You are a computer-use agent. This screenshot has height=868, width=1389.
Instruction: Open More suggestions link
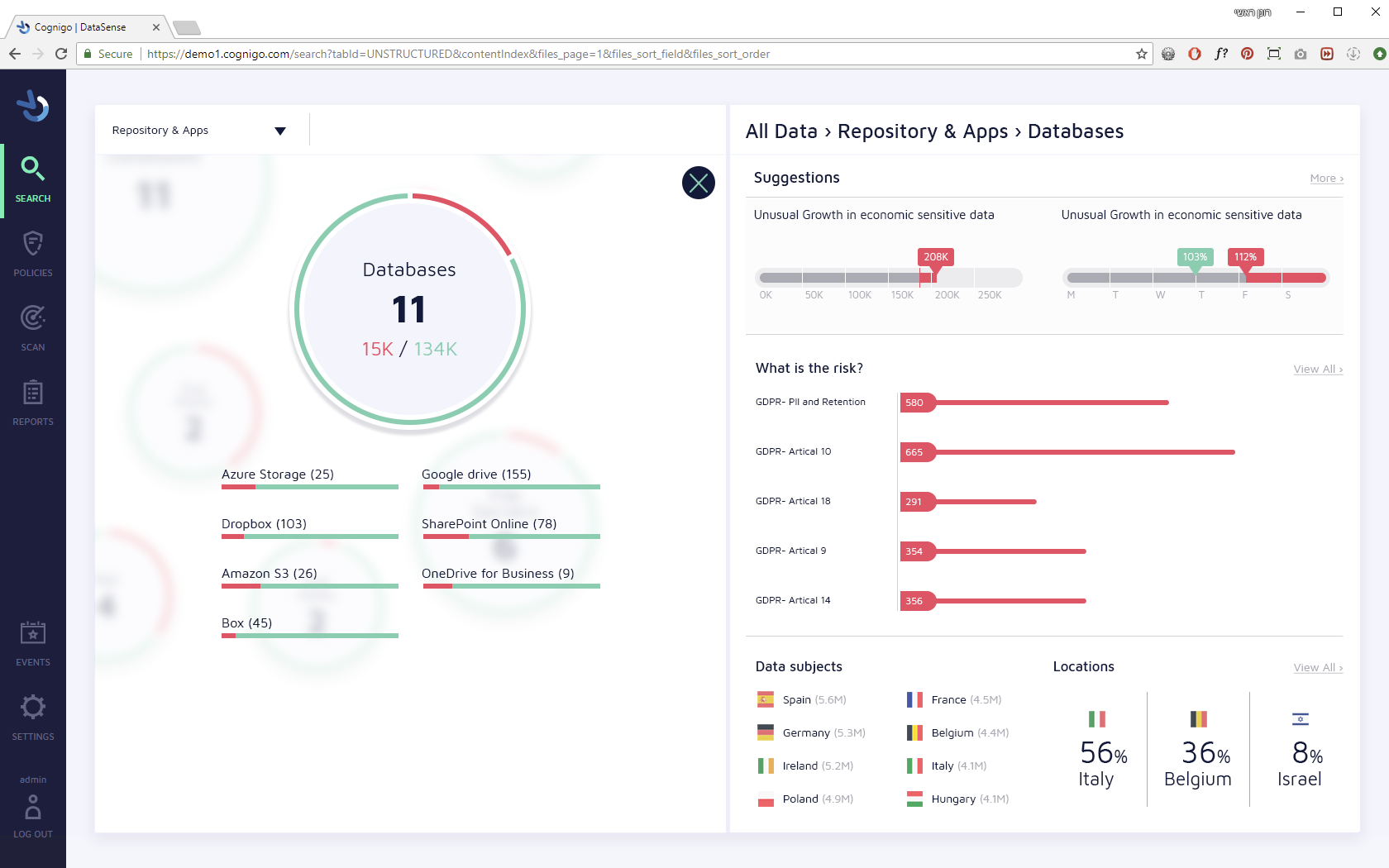point(1326,179)
